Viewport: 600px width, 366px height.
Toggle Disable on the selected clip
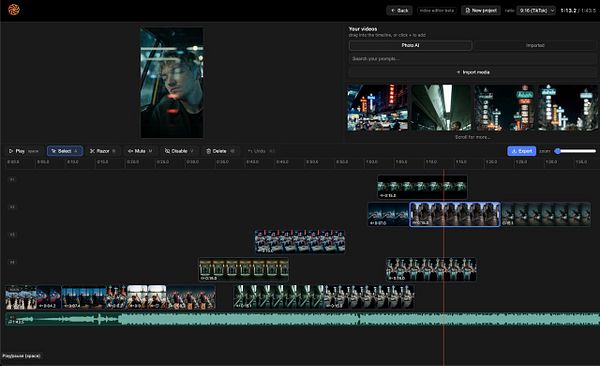[x=179, y=151]
